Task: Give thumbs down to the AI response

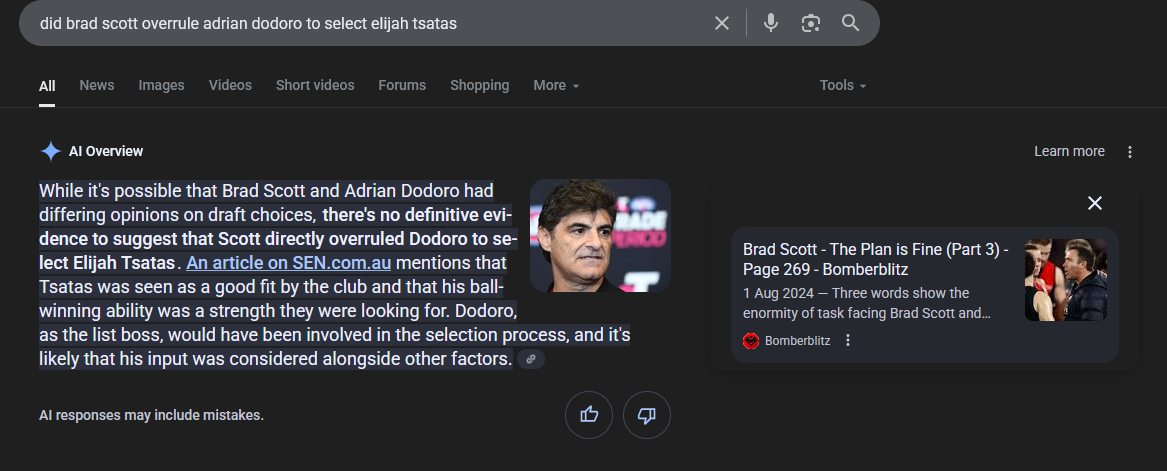Action: [x=647, y=414]
